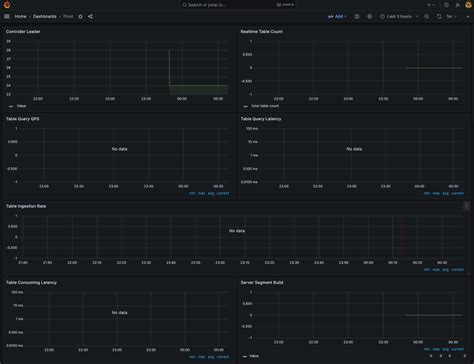Image resolution: width=474 pixels, height=364 pixels.
Task: Click the Pinot breadcrumb
Action: pos(68,16)
